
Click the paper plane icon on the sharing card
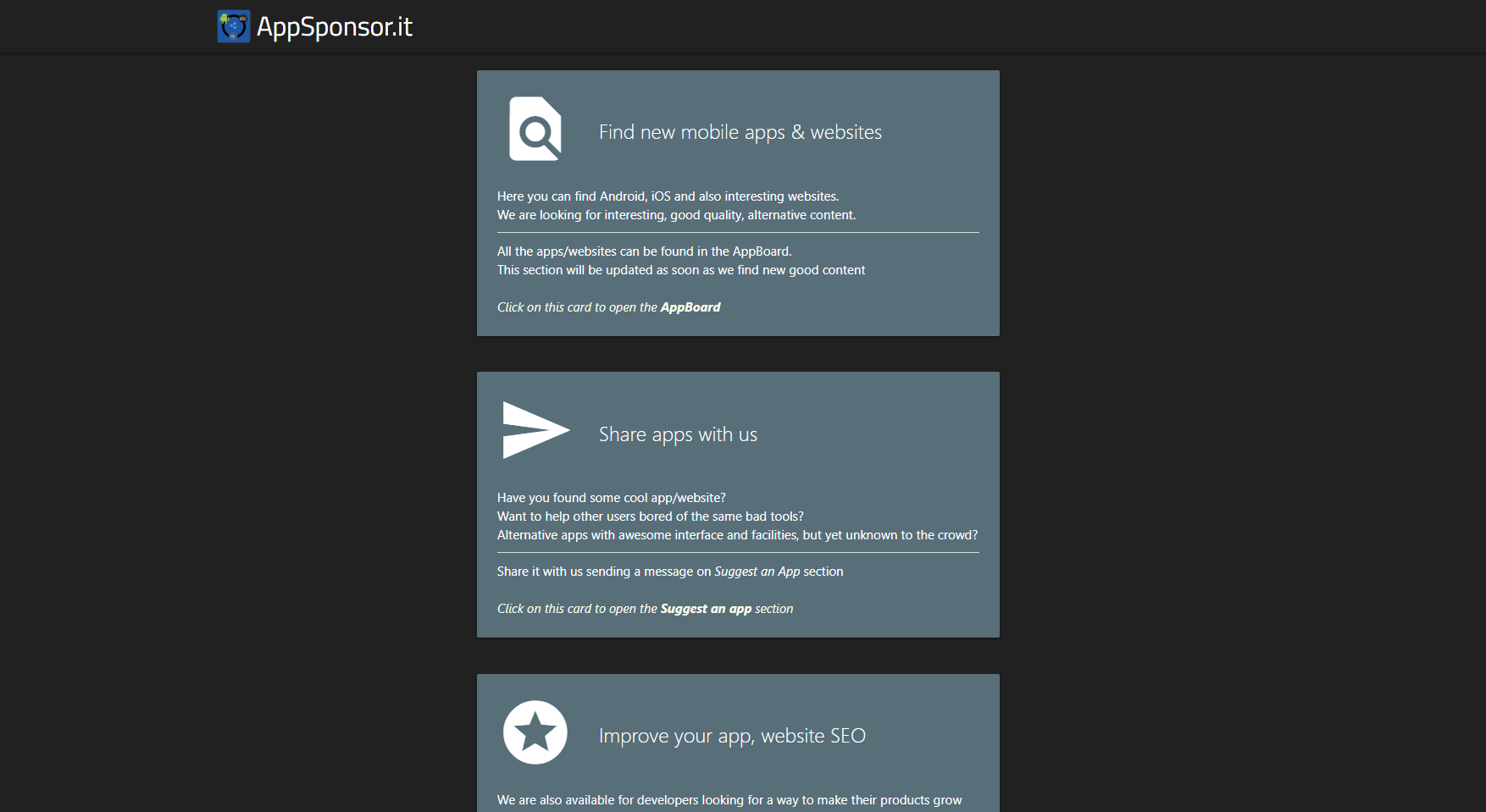[535, 430]
